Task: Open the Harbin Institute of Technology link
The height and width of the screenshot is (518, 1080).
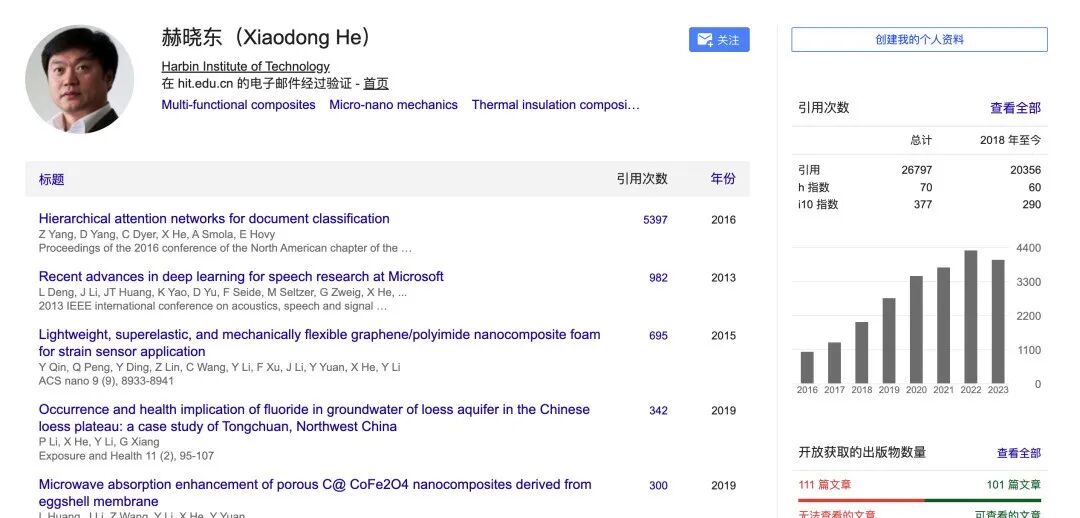Action: [245, 66]
